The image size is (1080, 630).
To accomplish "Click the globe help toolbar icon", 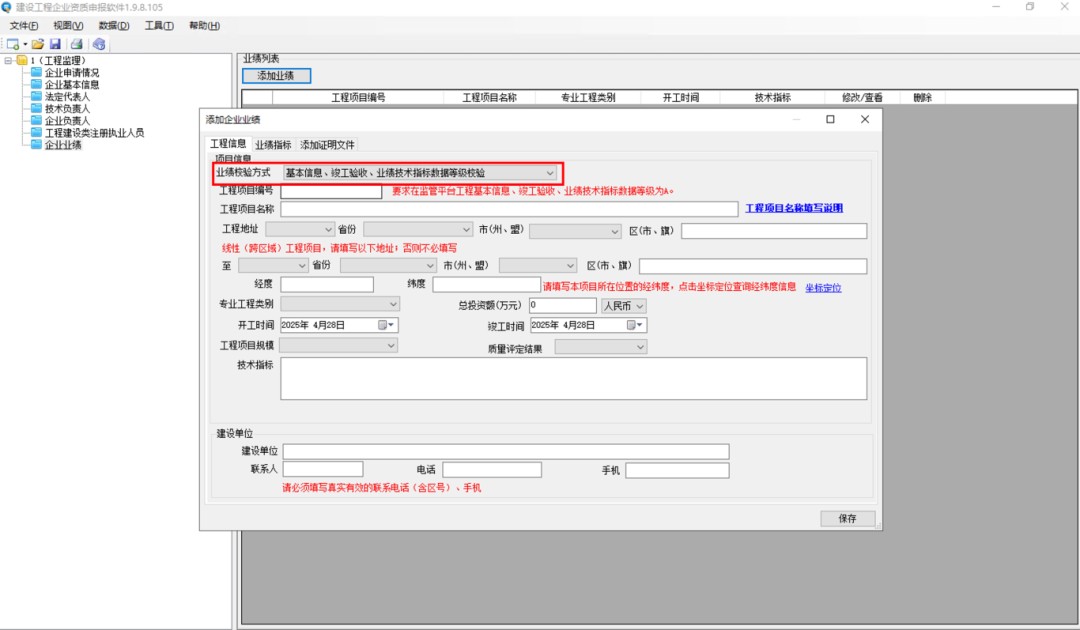I will click(98, 44).
